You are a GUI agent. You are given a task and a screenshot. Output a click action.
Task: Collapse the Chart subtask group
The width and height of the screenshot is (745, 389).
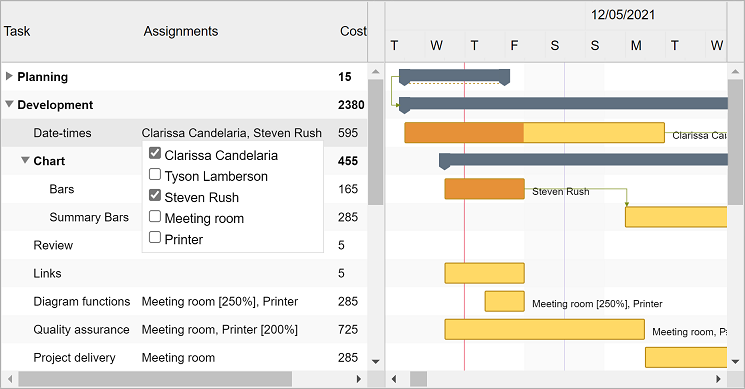coord(25,161)
